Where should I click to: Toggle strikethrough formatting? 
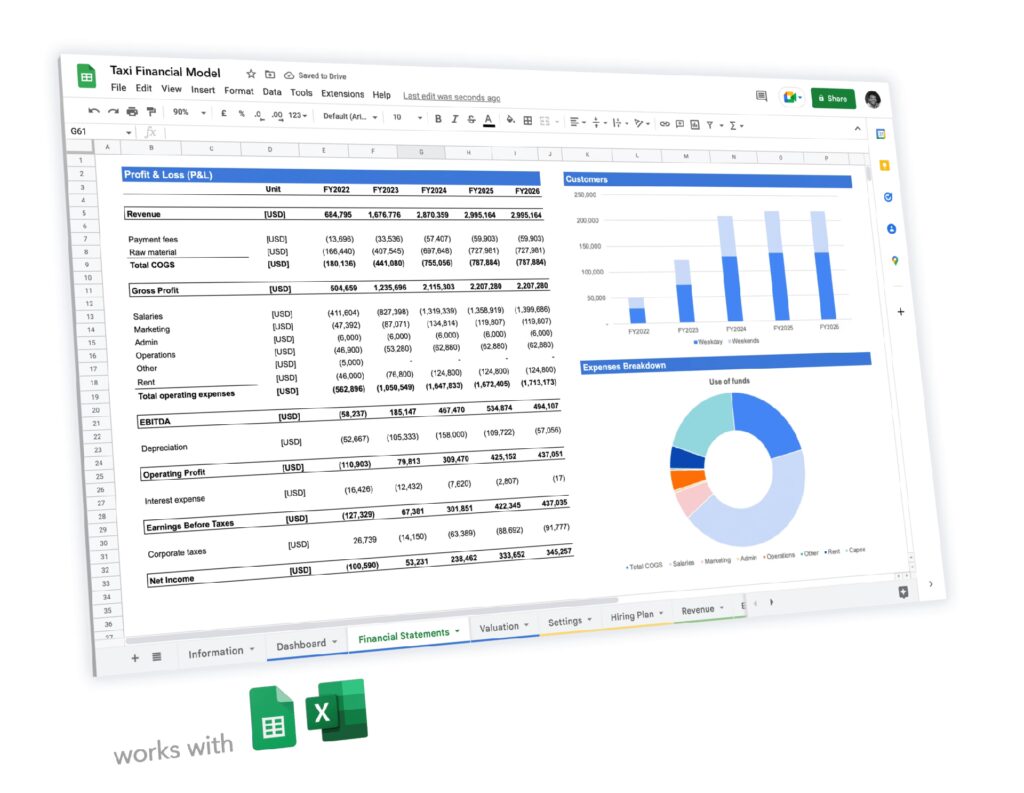471,119
